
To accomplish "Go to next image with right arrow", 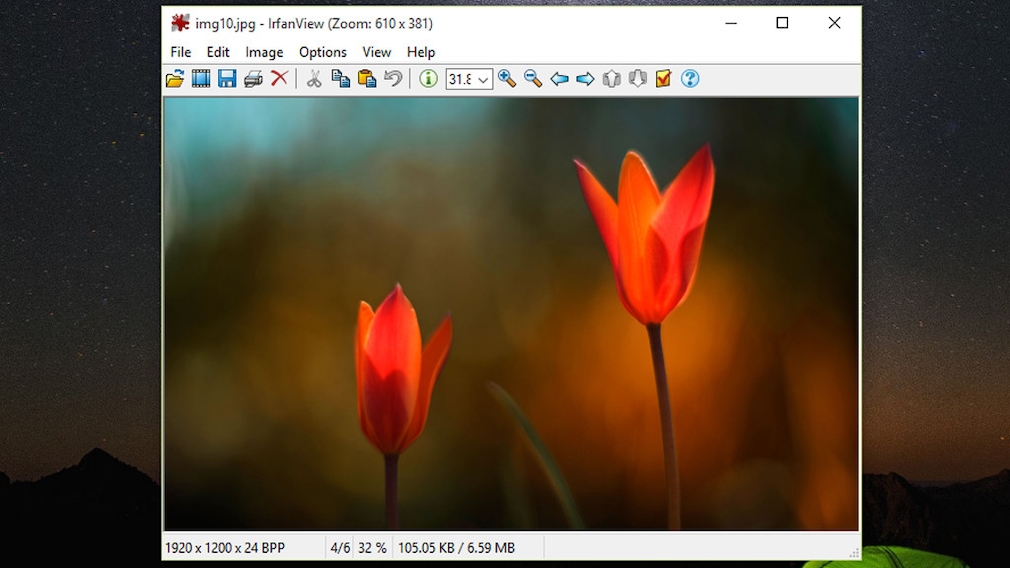I will 585,79.
